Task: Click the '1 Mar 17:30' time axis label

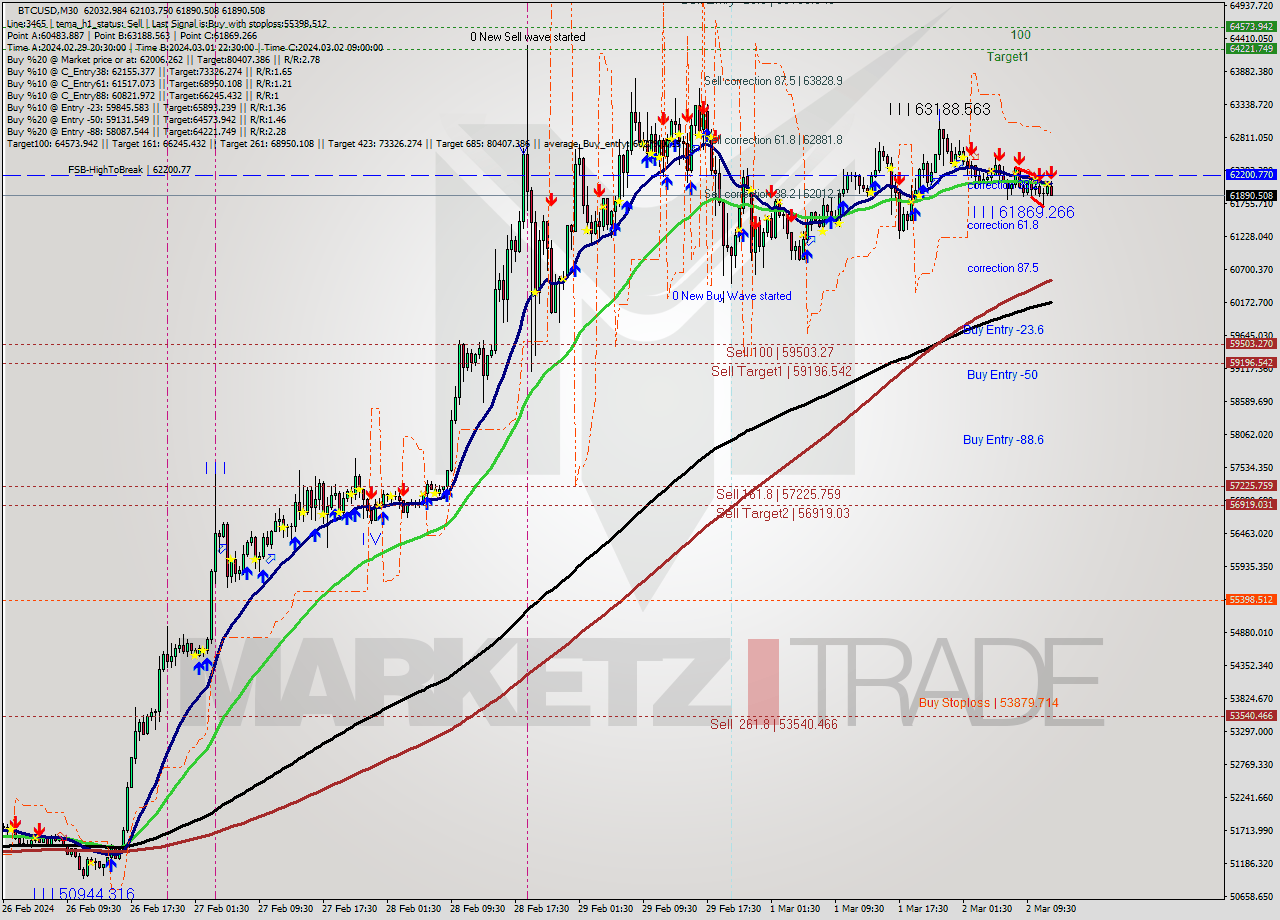Action: point(923,909)
